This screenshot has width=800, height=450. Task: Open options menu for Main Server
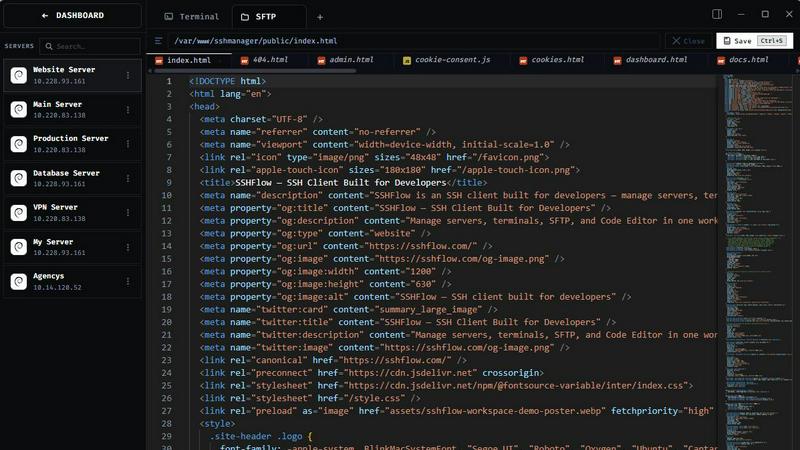click(128, 110)
